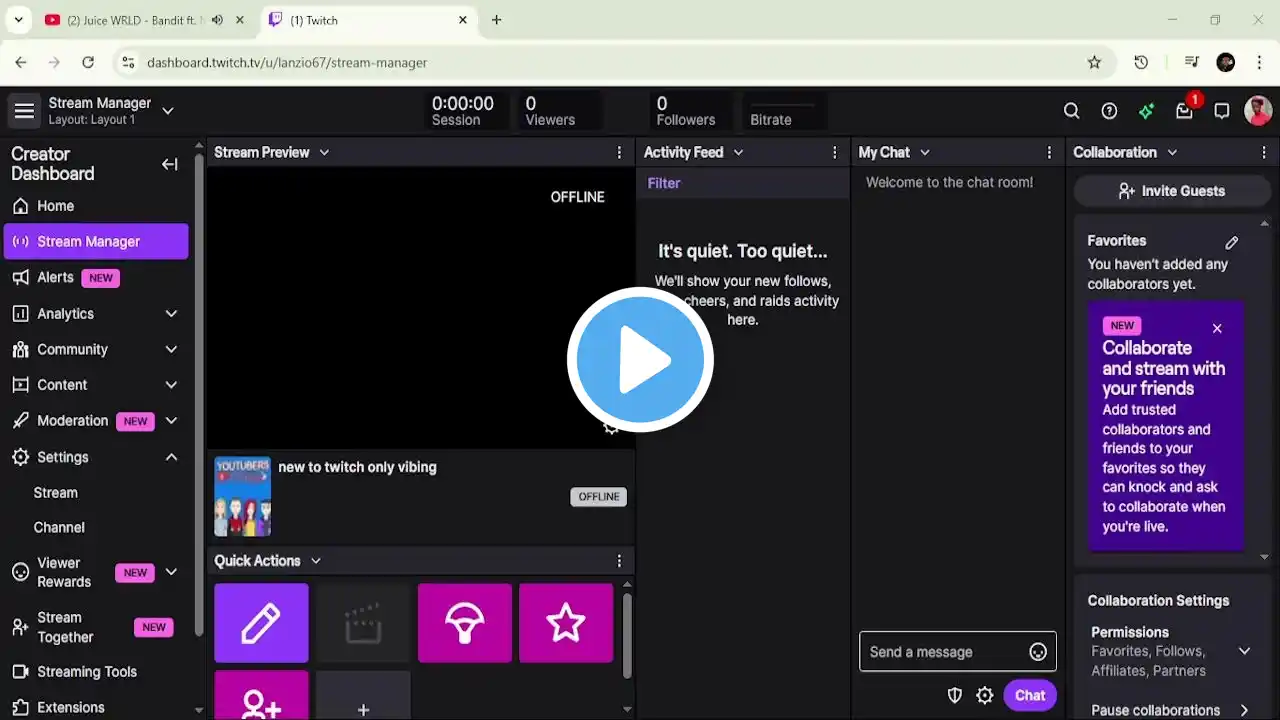Open the whispers speech bubble icon
Viewport: 1280px width, 720px height.
pyautogui.click(x=1221, y=111)
